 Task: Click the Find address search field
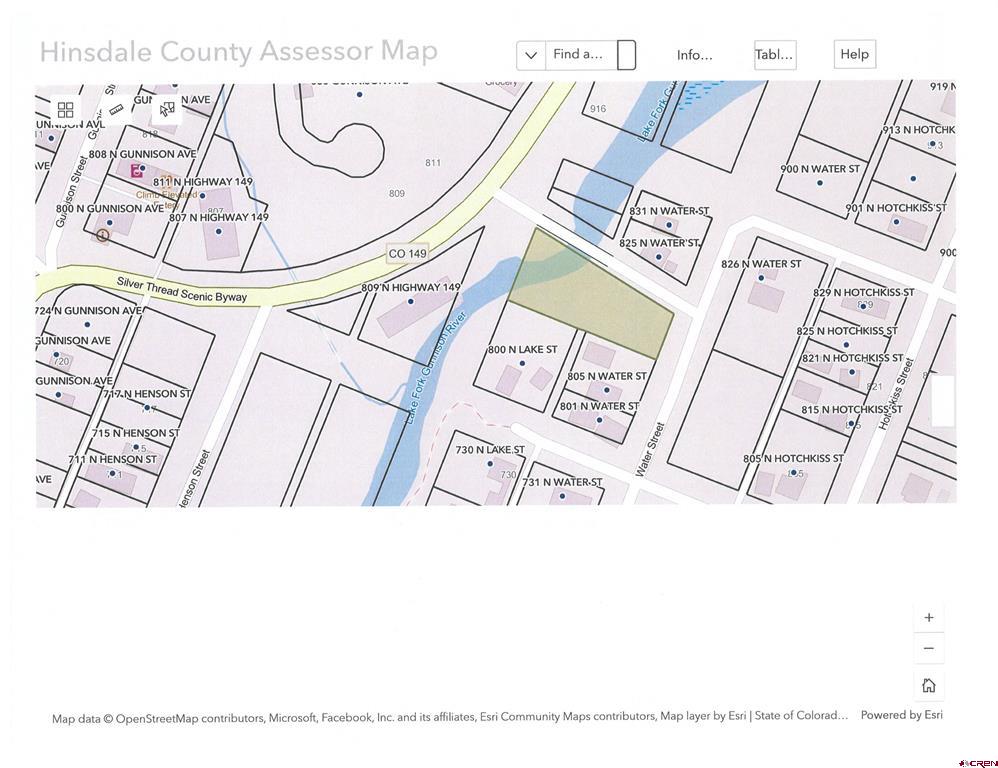(581, 55)
